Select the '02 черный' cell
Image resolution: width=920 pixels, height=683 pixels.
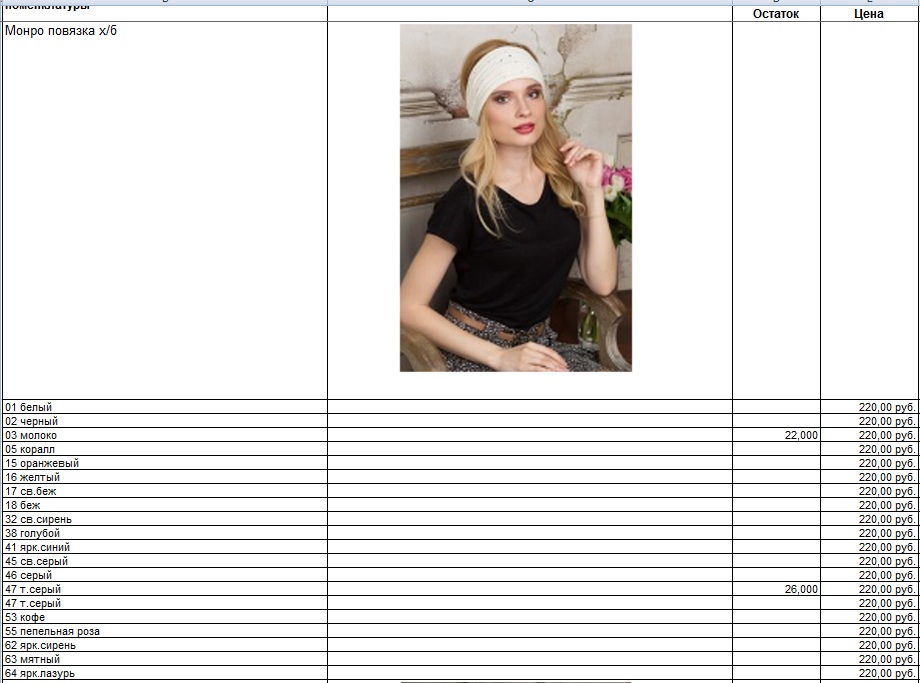click(165, 421)
